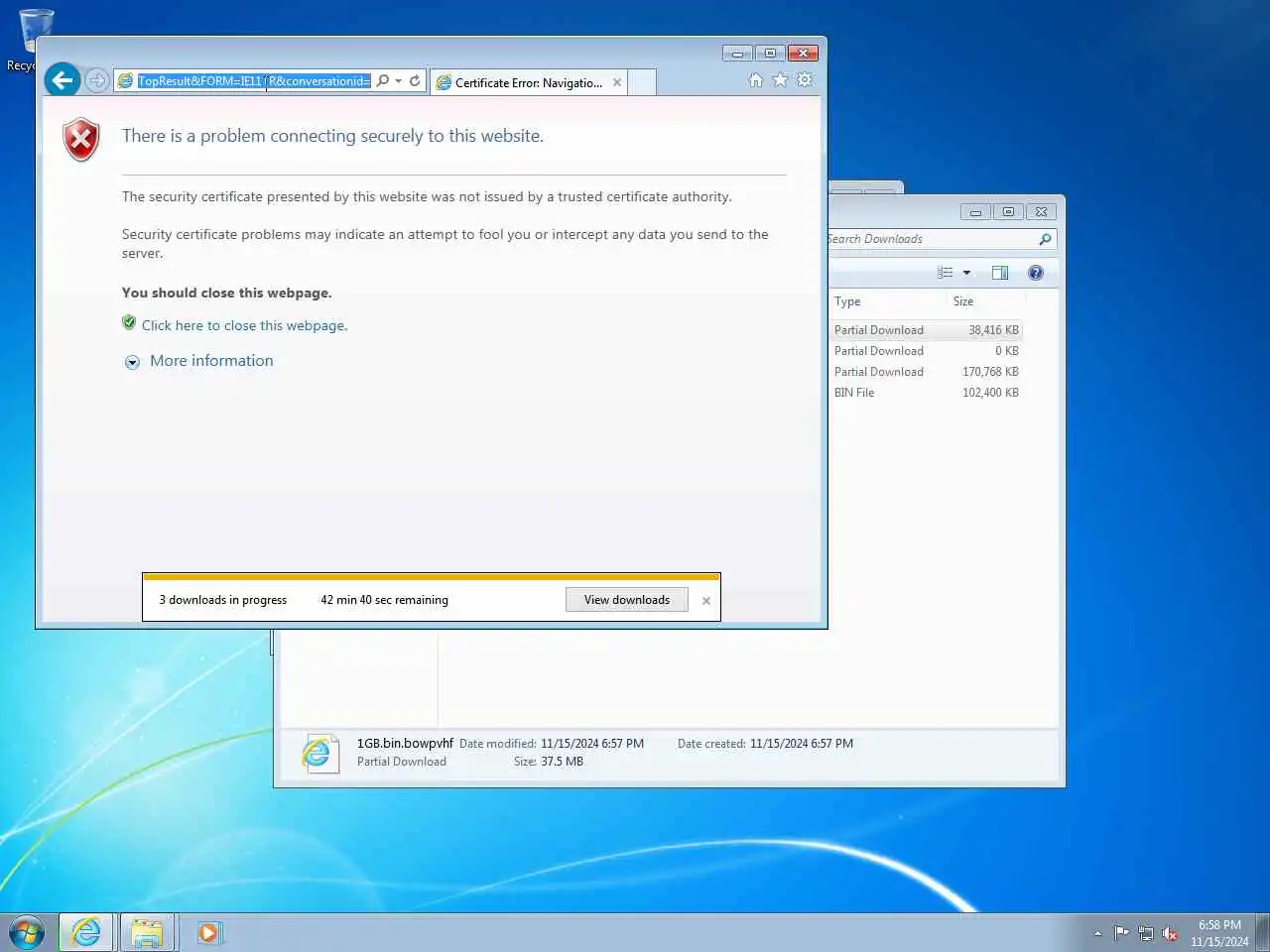Click the Change your view icon in Explorer

(946, 273)
